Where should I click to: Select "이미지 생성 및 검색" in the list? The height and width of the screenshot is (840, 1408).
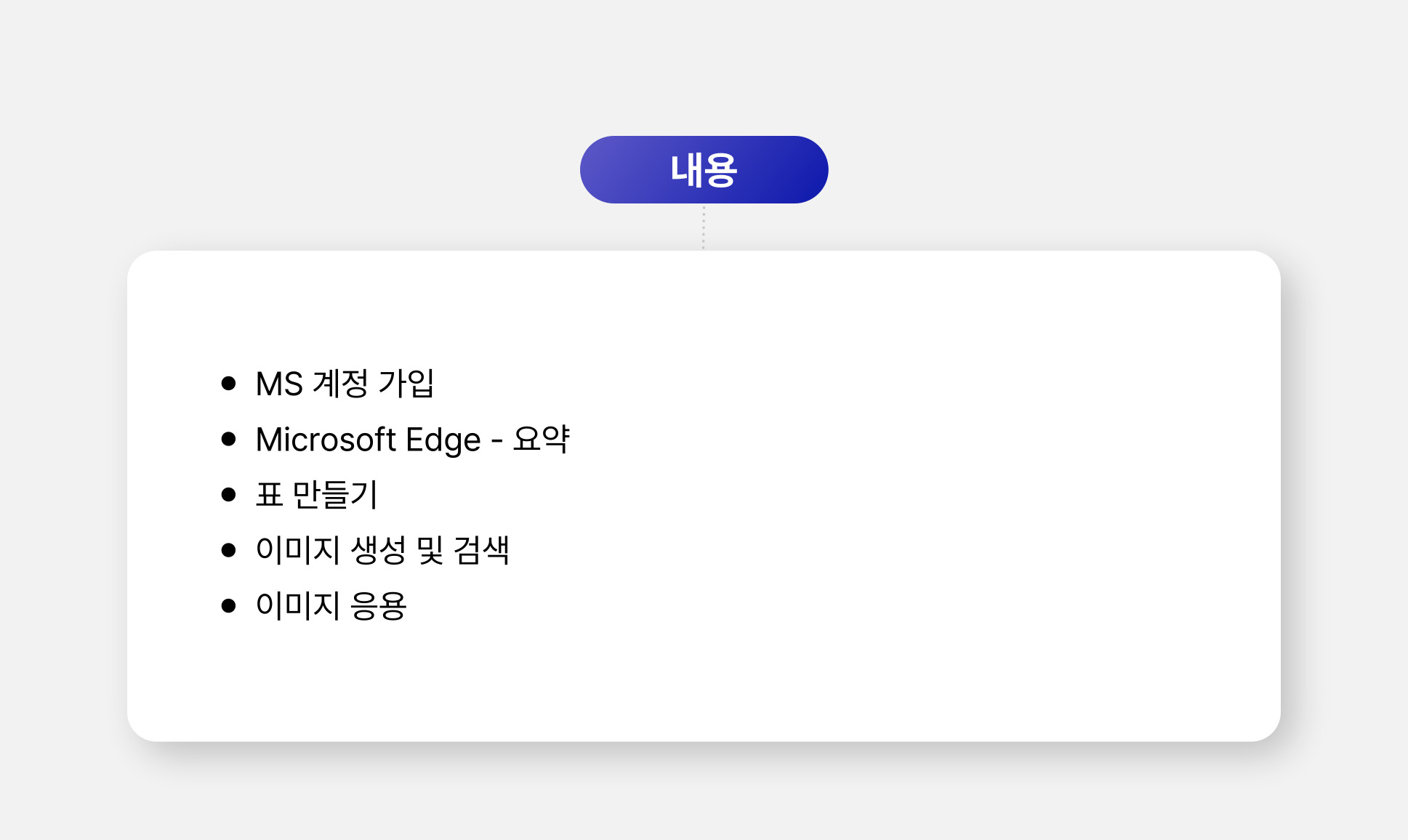pyautogui.click(x=382, y=550)
